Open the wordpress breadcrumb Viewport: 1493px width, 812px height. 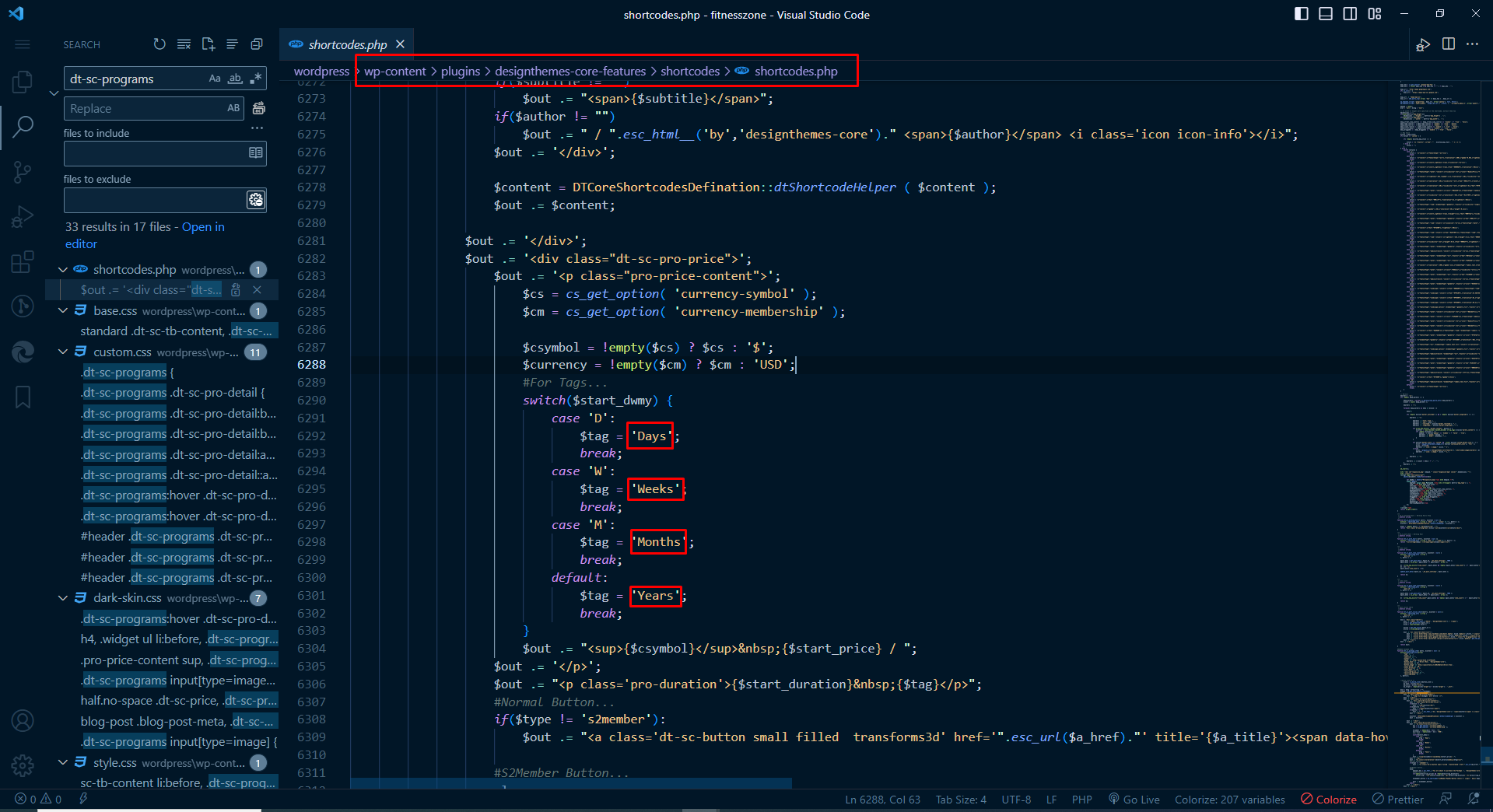point(321,71)
